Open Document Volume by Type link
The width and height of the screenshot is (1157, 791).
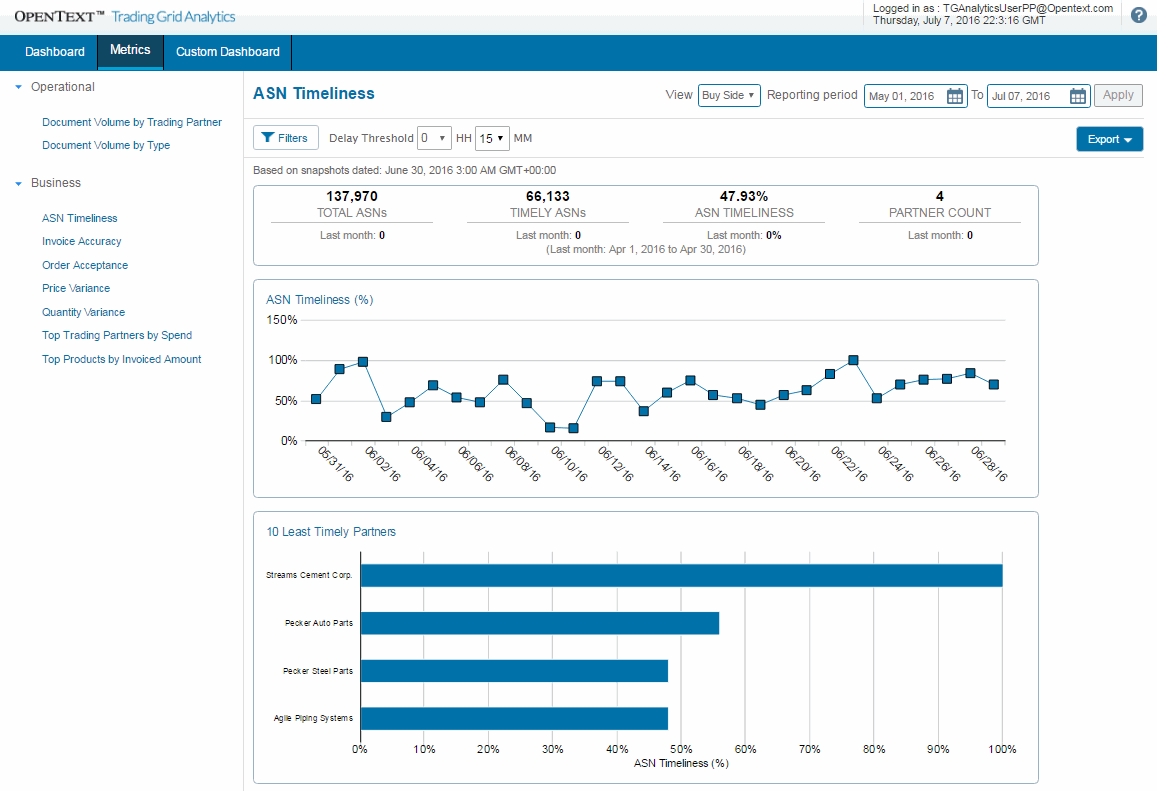click(x=106, y=145)
